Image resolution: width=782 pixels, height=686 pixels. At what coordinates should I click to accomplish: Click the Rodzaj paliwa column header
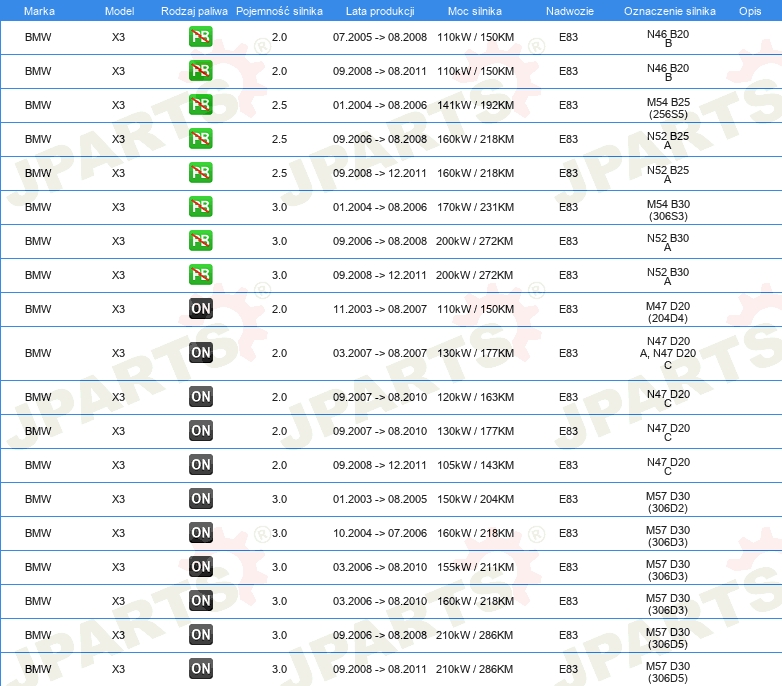click(x=194, y=10)
